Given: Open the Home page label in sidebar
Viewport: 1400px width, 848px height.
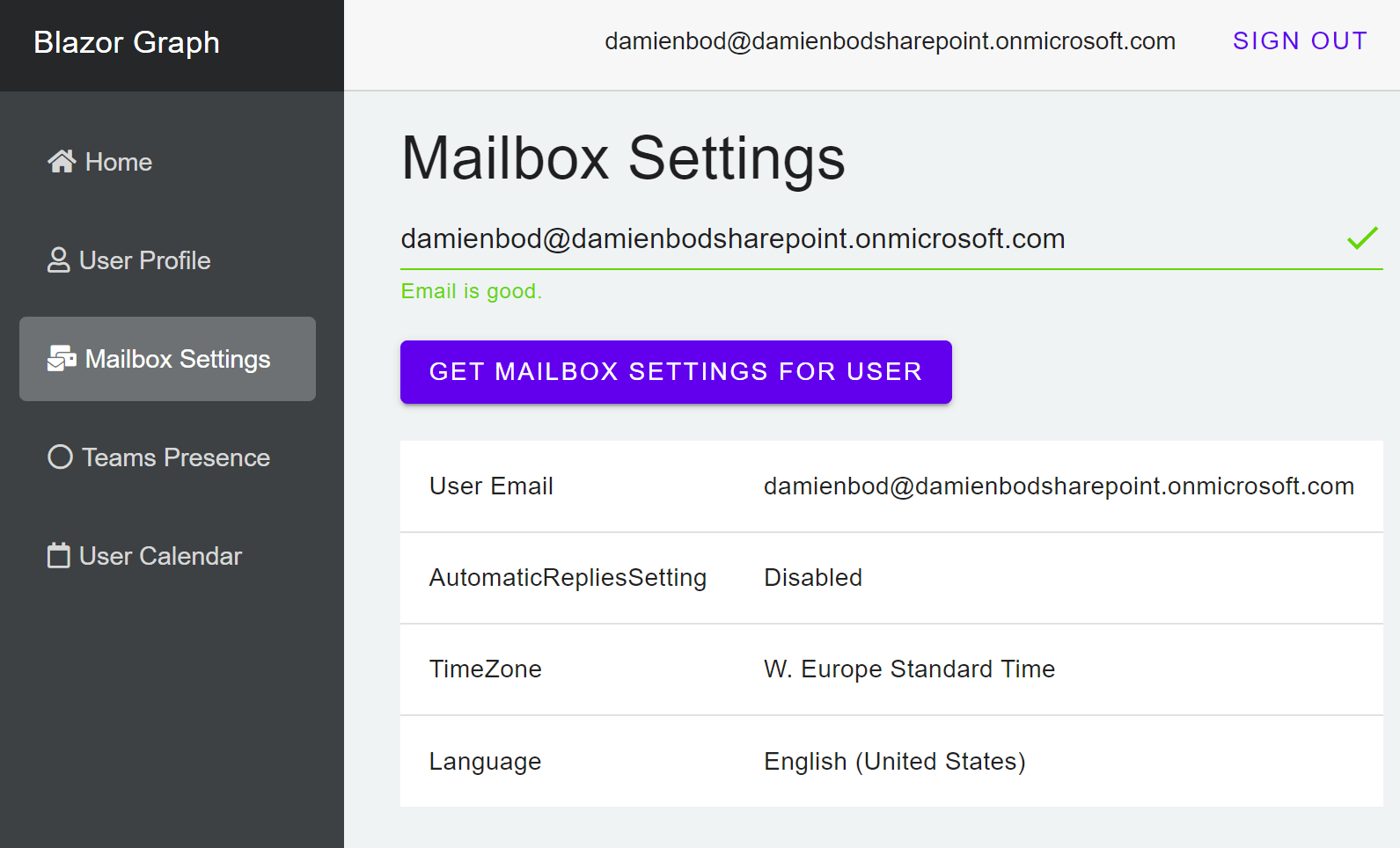Looking at the screenshot, I should pos(119,162).
